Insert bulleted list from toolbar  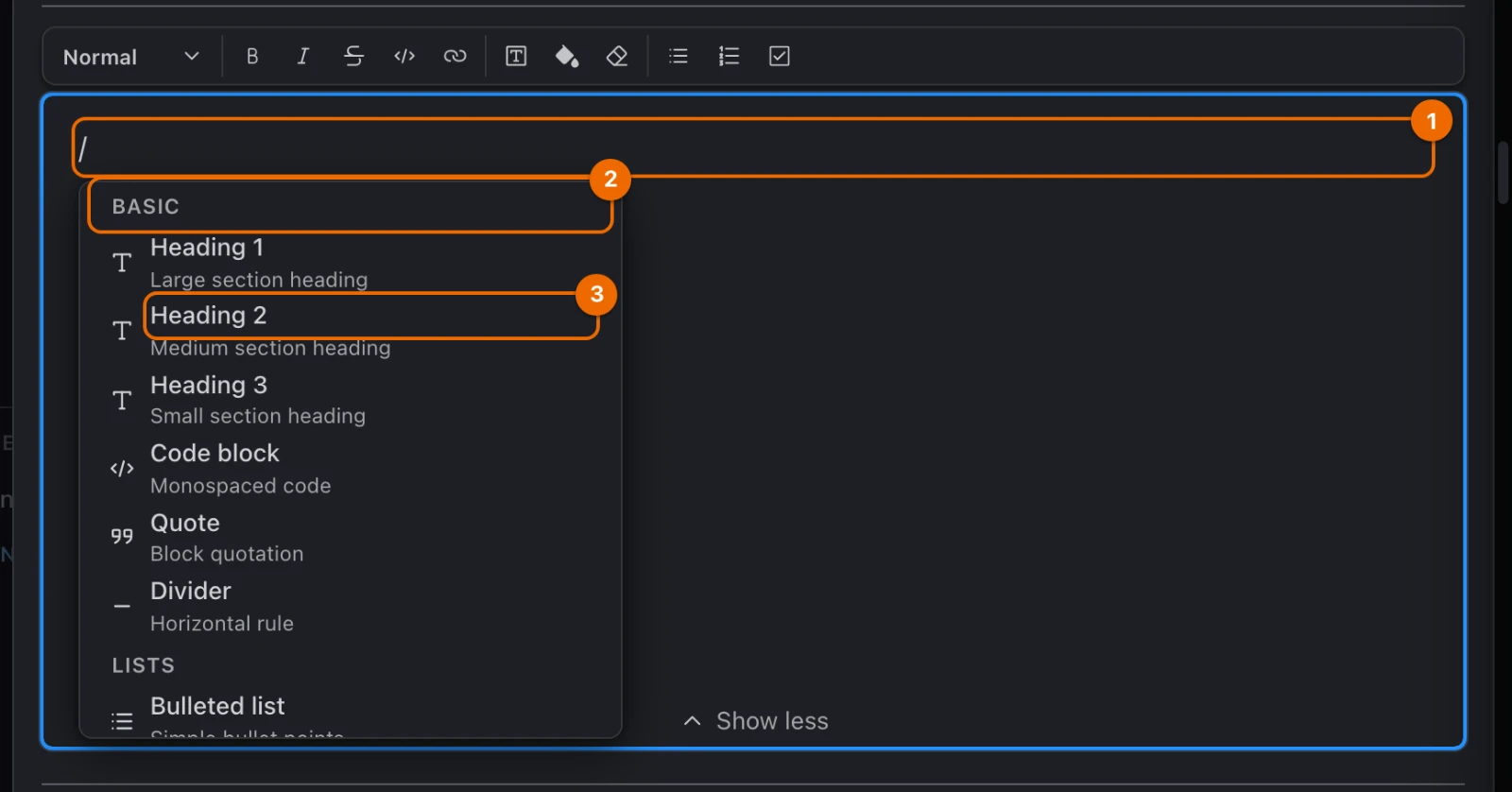pos(679,57)
